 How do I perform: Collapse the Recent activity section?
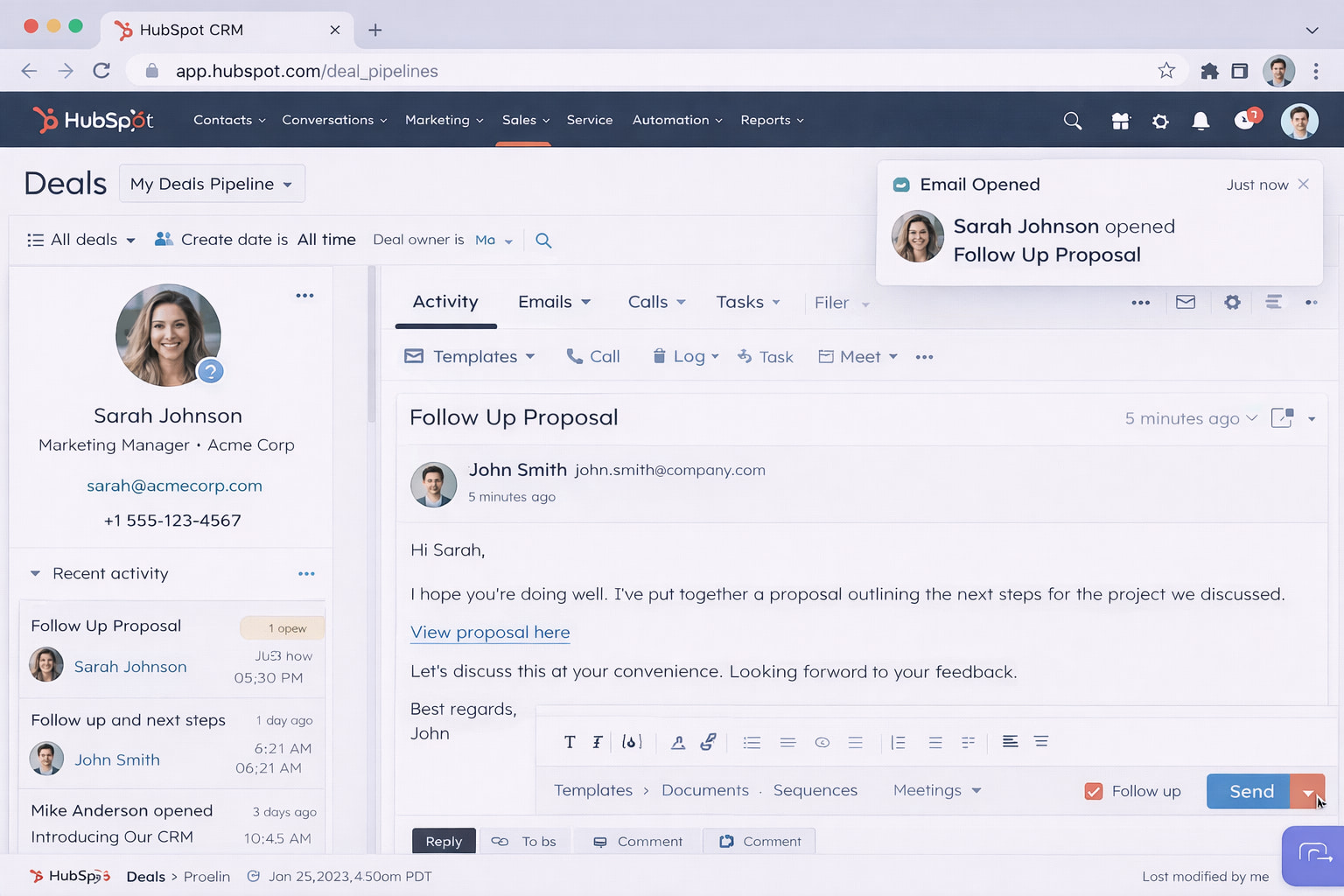36,574
